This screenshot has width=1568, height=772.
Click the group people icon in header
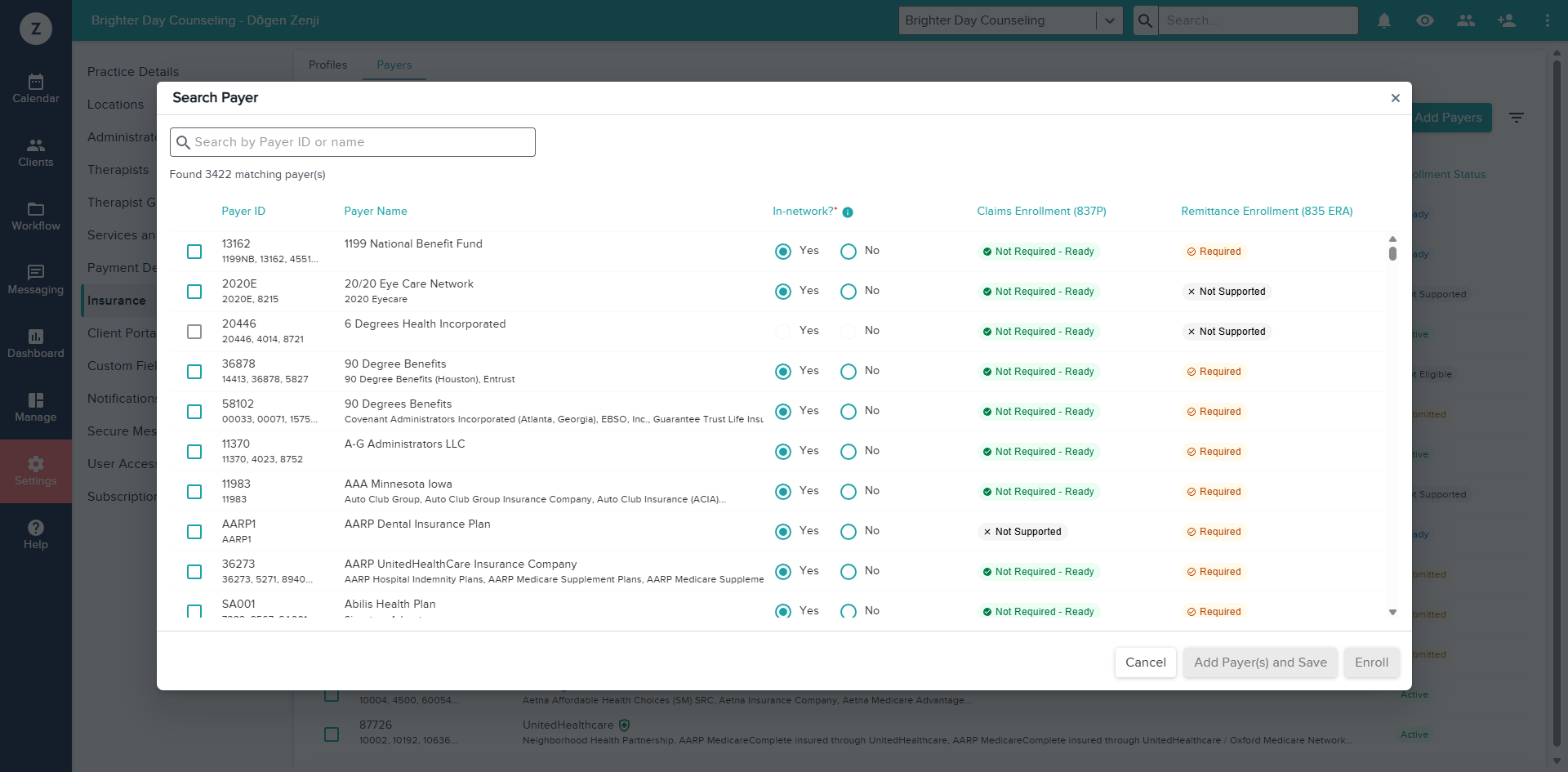[1466, 20]
